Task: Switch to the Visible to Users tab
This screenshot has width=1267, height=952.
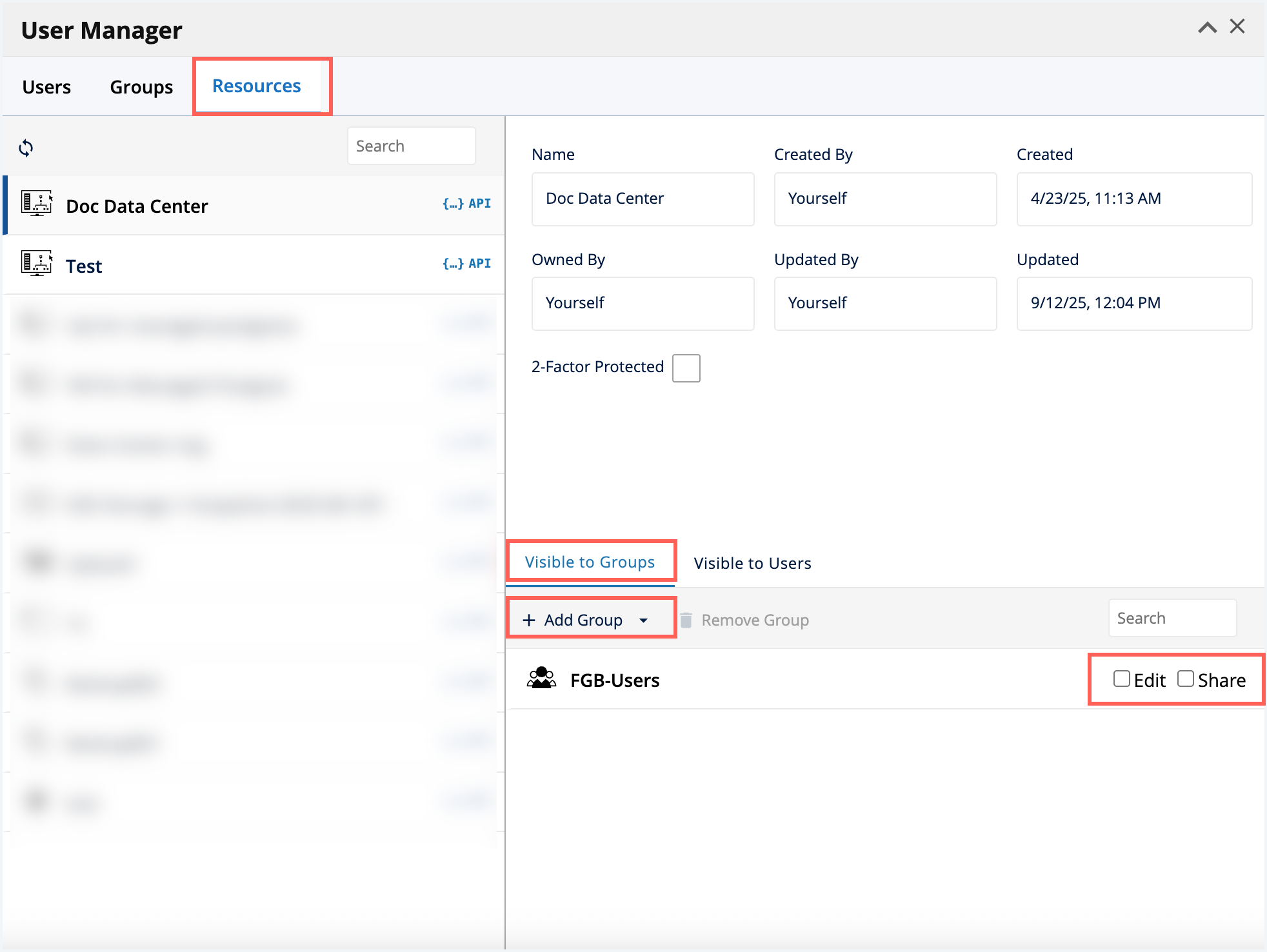Action: click(752, 562)
